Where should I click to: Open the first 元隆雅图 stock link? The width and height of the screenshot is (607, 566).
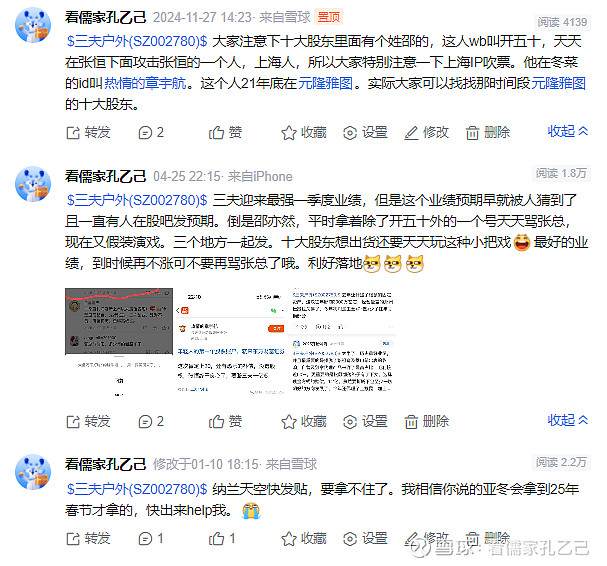[x=325, y=83]
